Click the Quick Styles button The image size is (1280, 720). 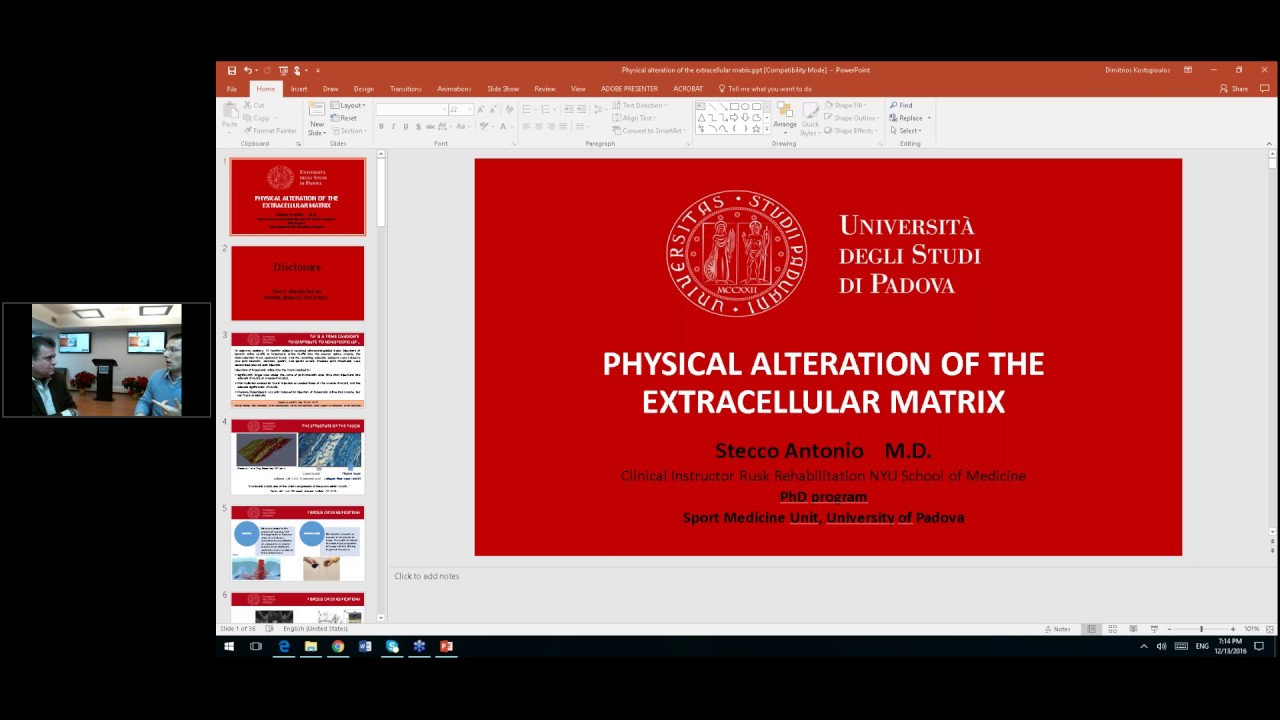pyautogui.click(x=810, y=118)
